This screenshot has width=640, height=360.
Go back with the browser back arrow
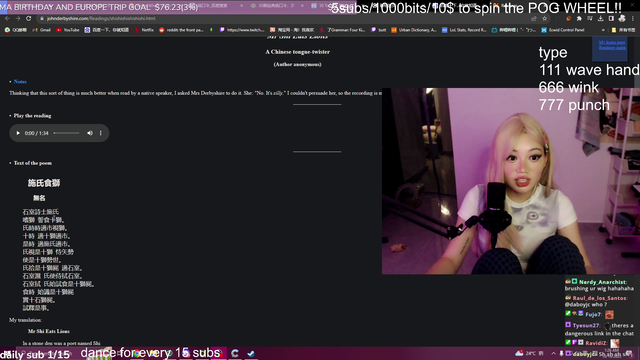7,18
